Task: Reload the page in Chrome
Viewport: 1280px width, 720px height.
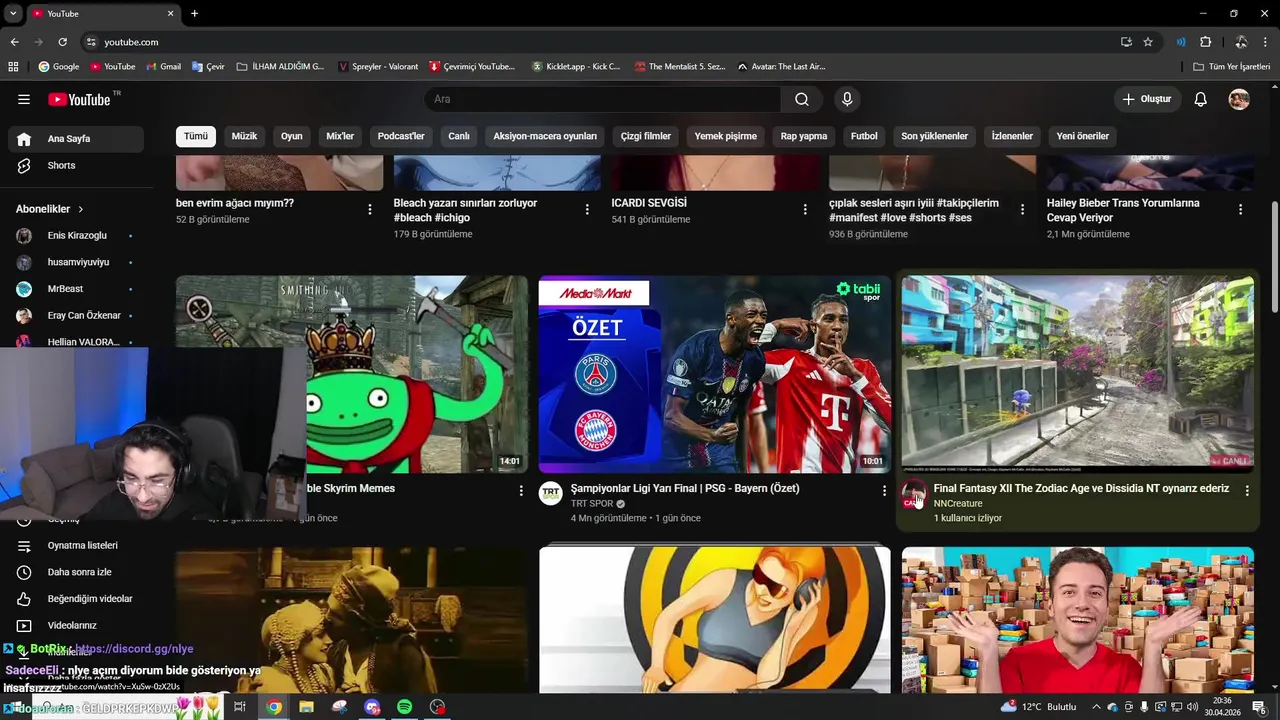Action: 62,42
